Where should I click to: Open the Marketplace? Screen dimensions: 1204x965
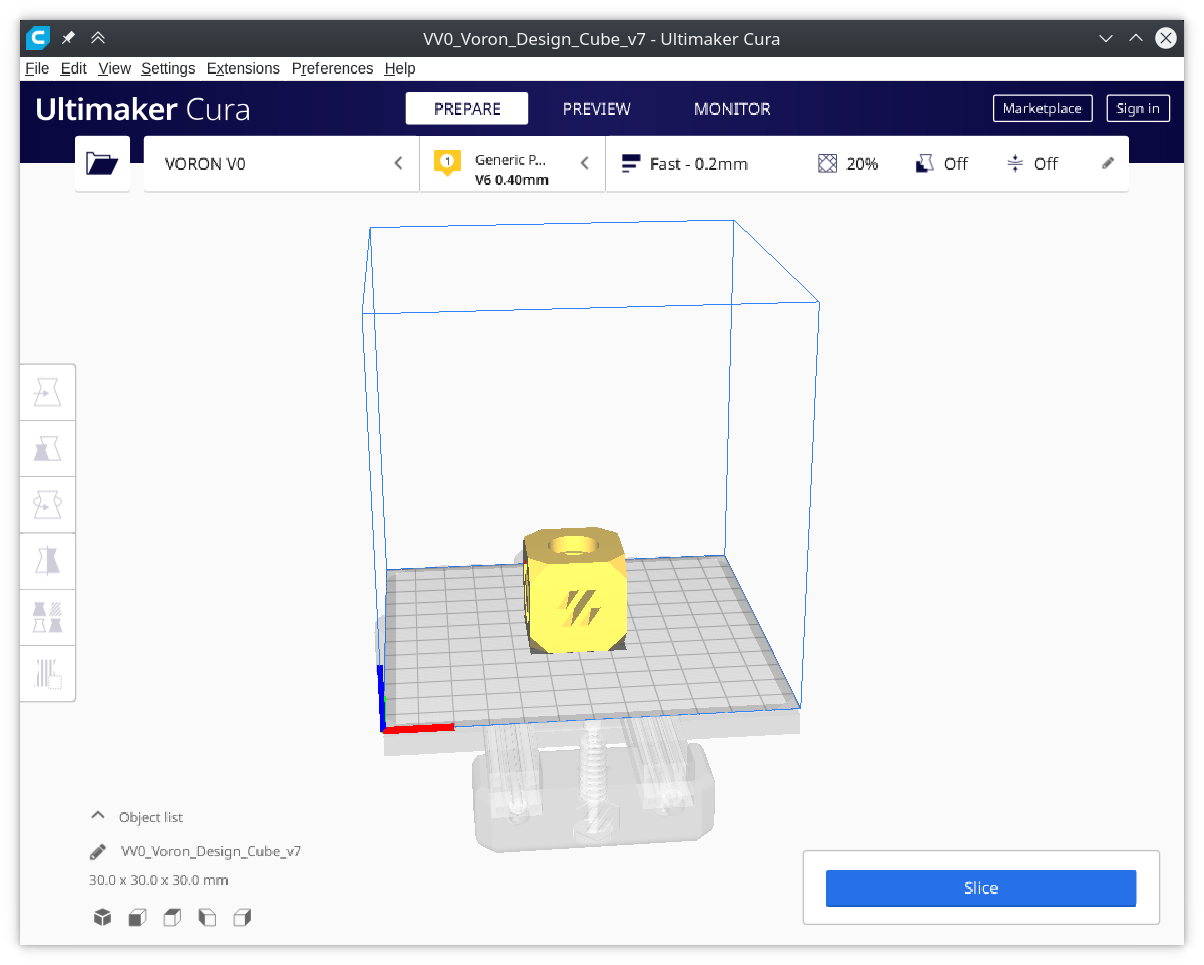click(1042, 108)
